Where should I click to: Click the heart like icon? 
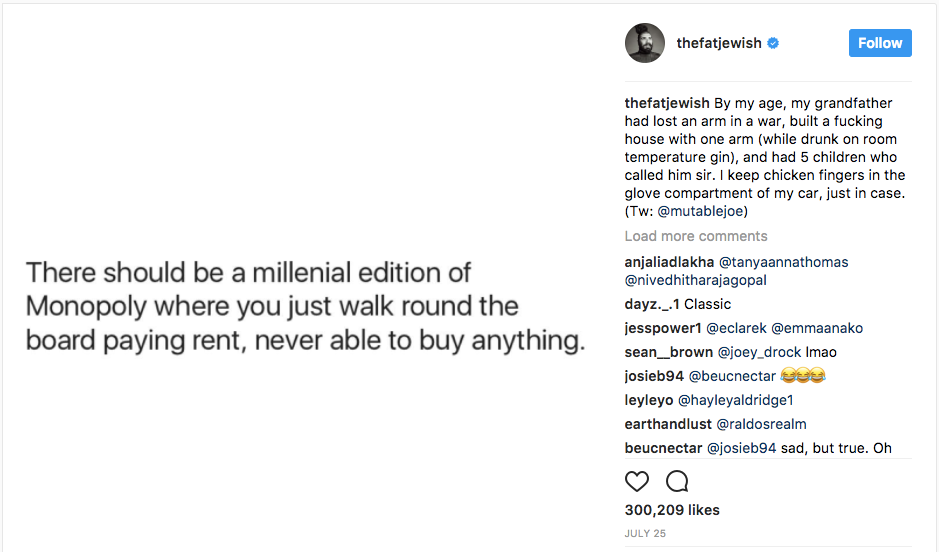click(637, 481)
